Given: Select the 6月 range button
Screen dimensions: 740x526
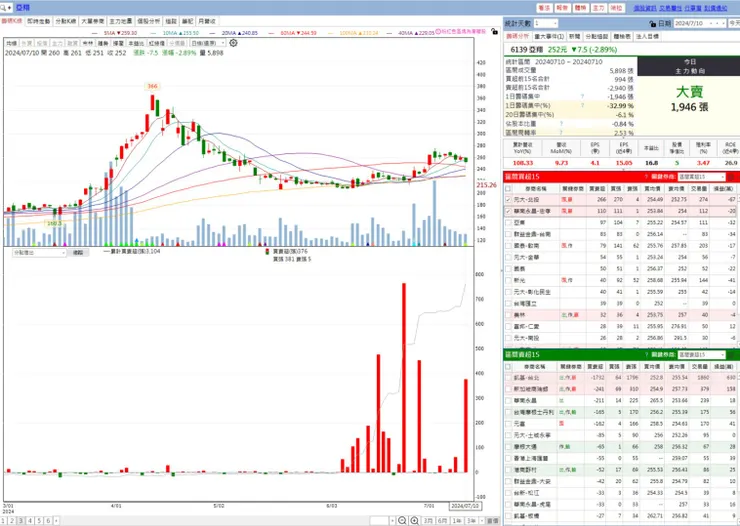Looking at the screenshot, I should click(x=442, y=521).
